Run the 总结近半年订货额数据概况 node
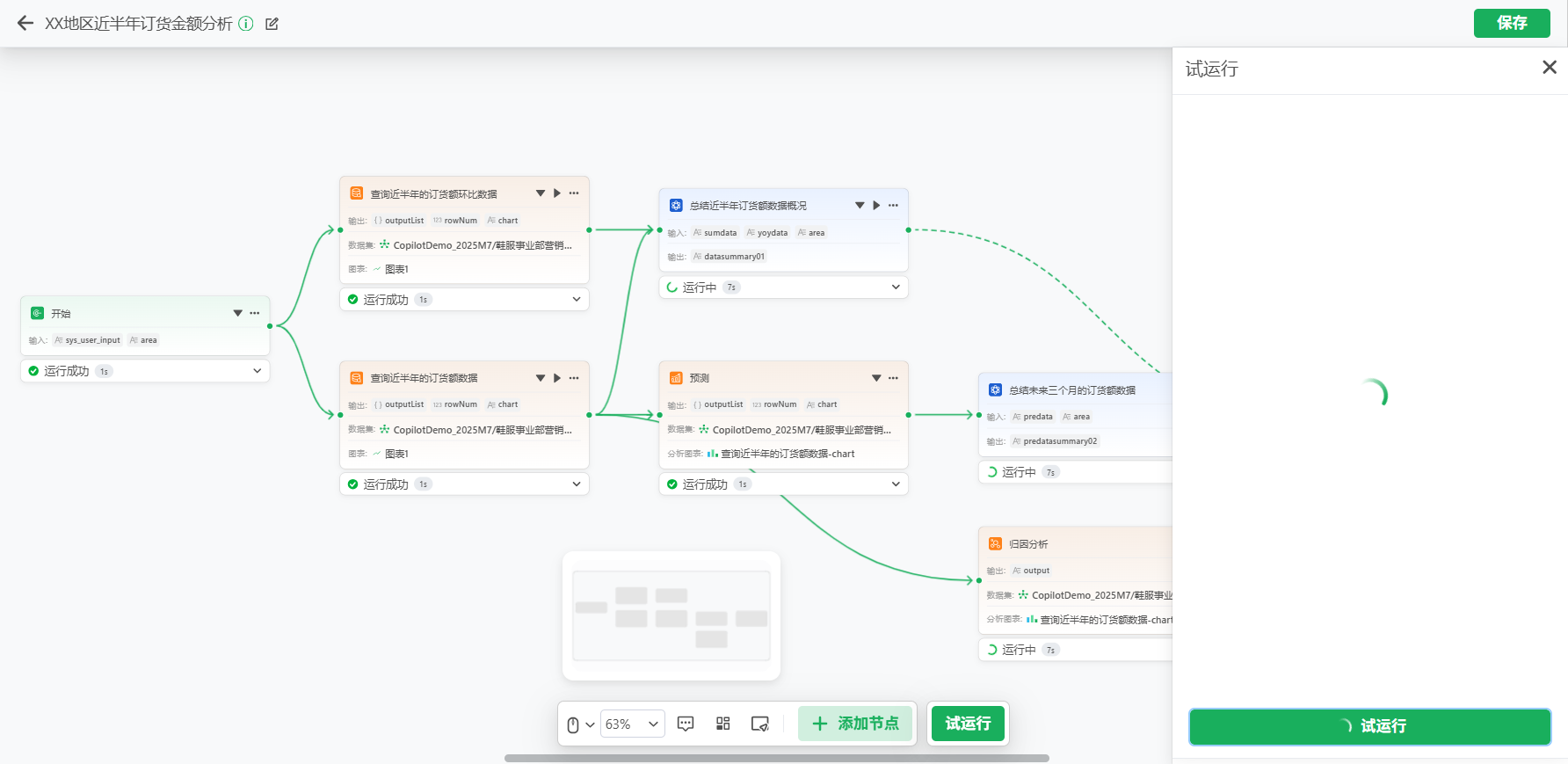This screenshot has height=764, width=1568. [876, 206]
